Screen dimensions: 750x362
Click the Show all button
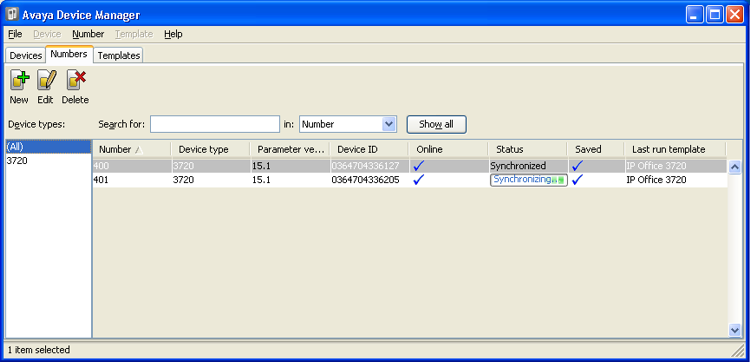coord(436,124)
